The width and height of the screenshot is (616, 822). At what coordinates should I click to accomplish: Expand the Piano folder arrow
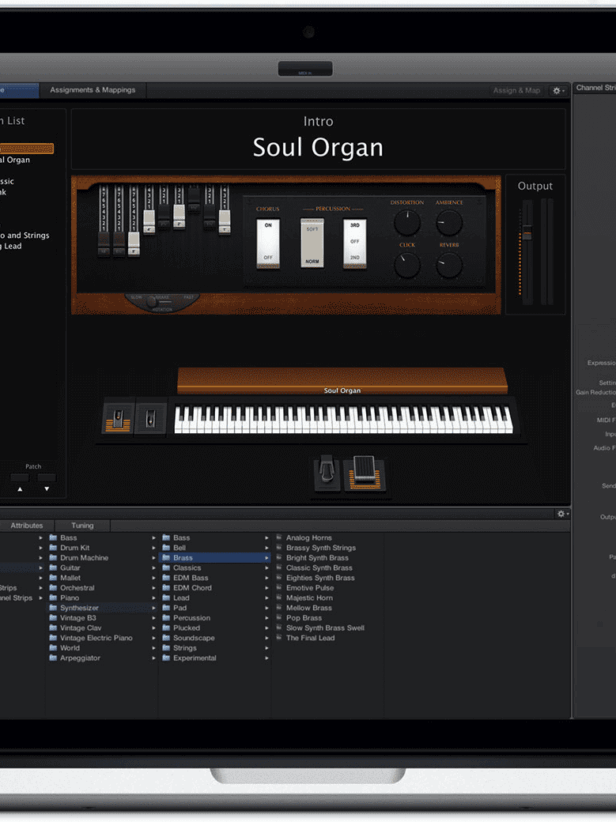pos(154,598)
